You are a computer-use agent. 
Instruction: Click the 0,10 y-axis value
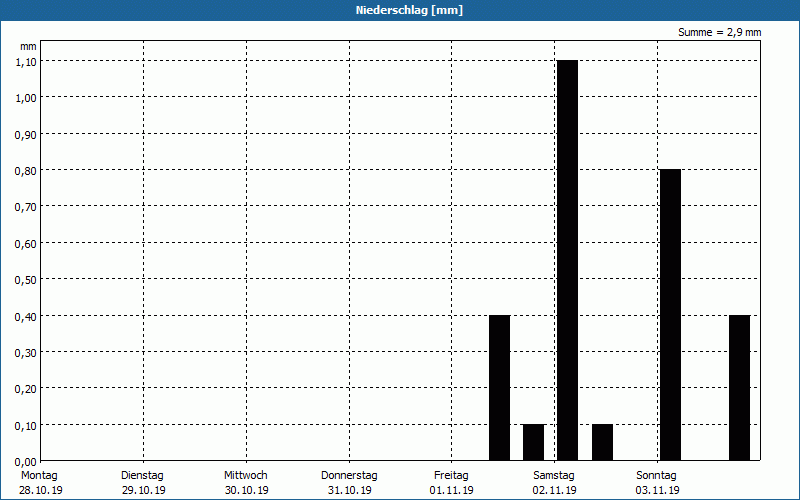pos(26,426)
